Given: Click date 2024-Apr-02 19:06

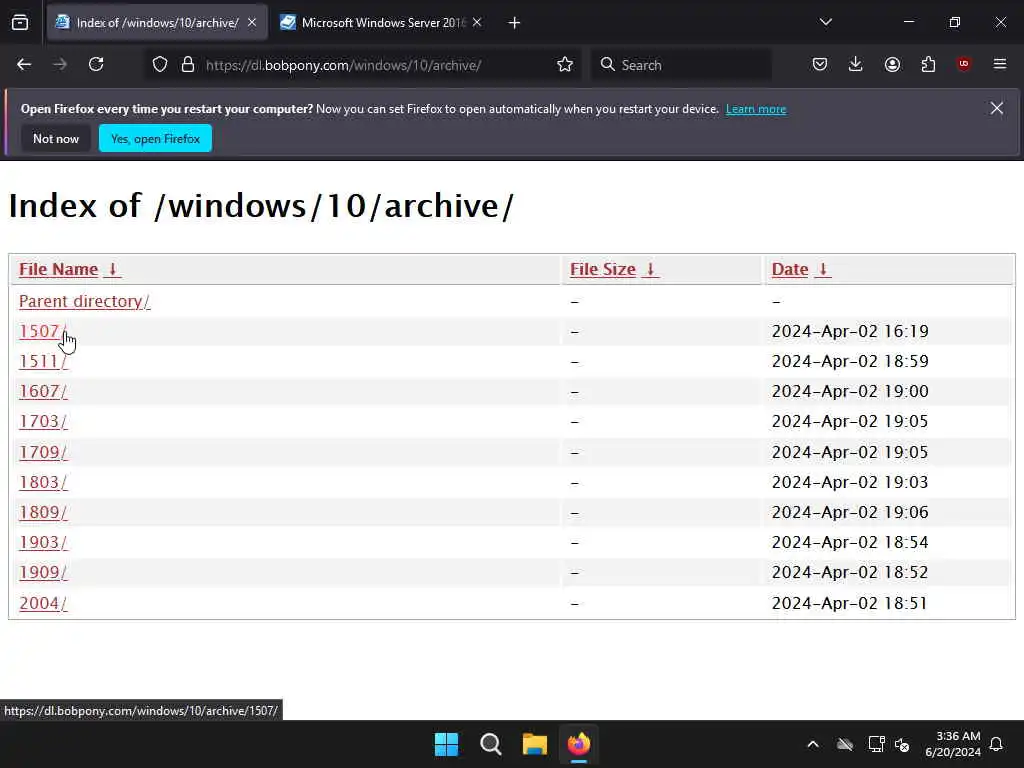Looking at the screenshot, I should [850, 512].
